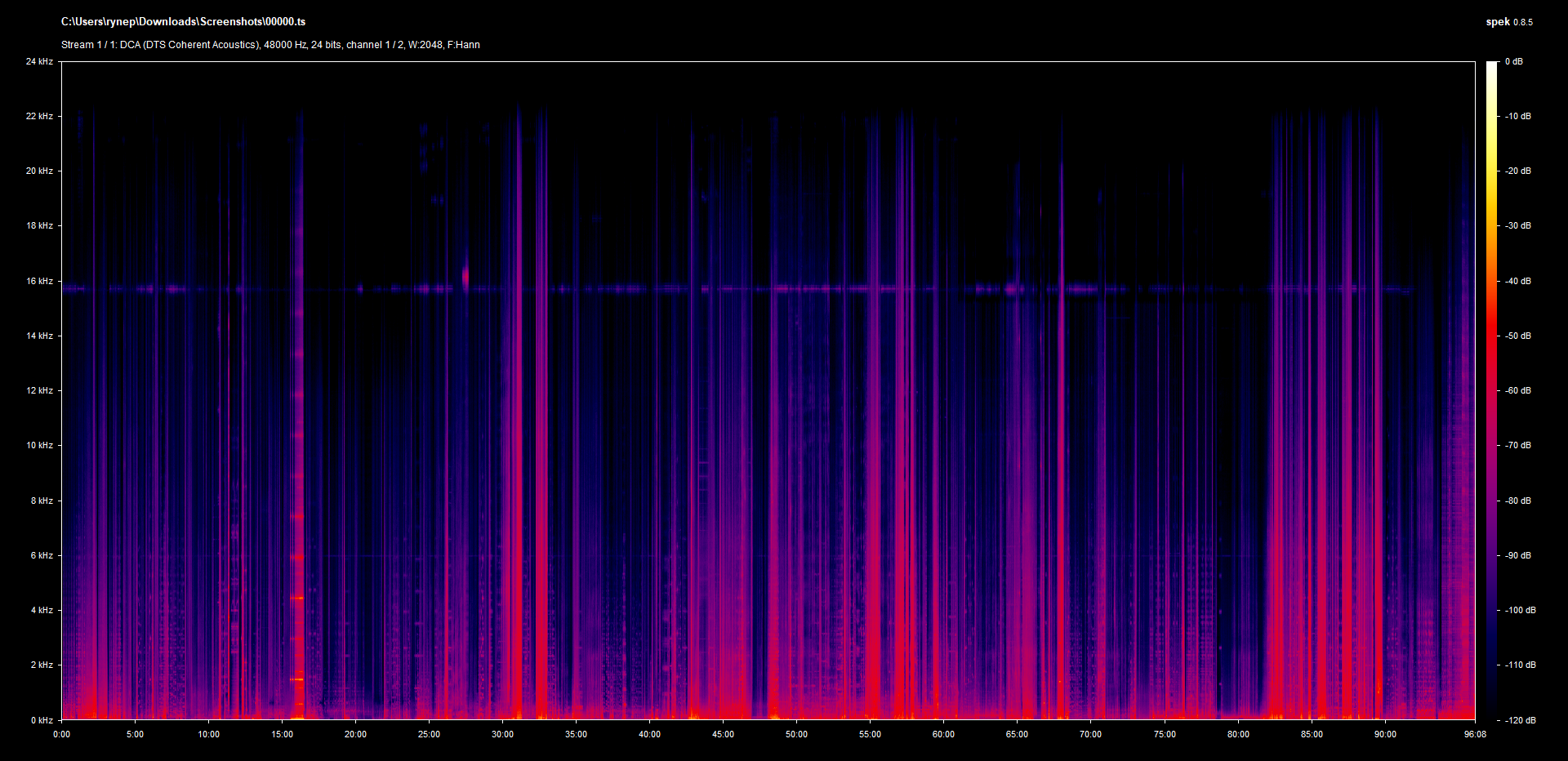The width and height of the screenshot is (1568, 761).
Task: Click the 4 kHz frequency axis label
Action: (42, 610)
